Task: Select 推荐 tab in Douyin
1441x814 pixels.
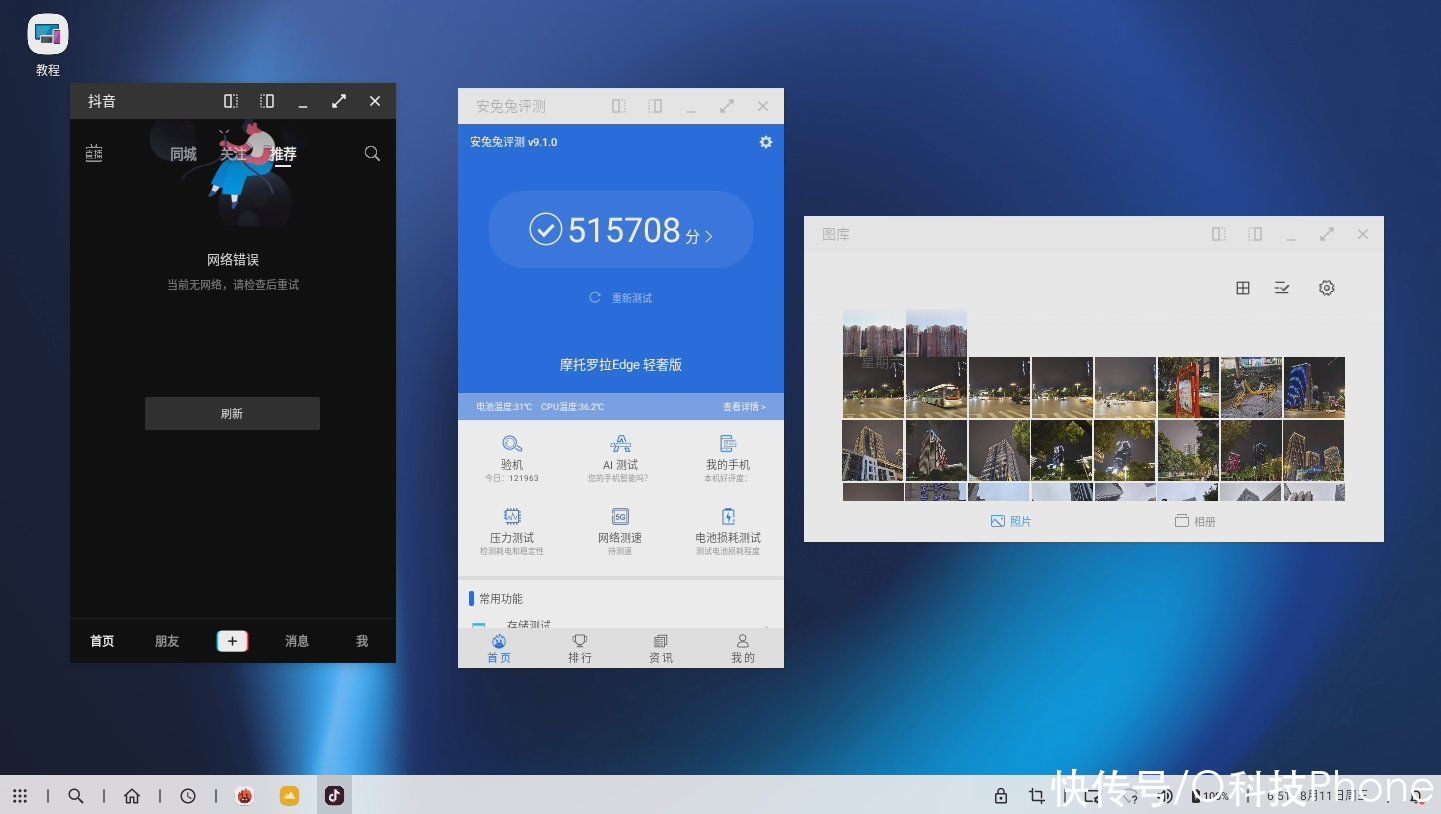Action: [283, 154]
